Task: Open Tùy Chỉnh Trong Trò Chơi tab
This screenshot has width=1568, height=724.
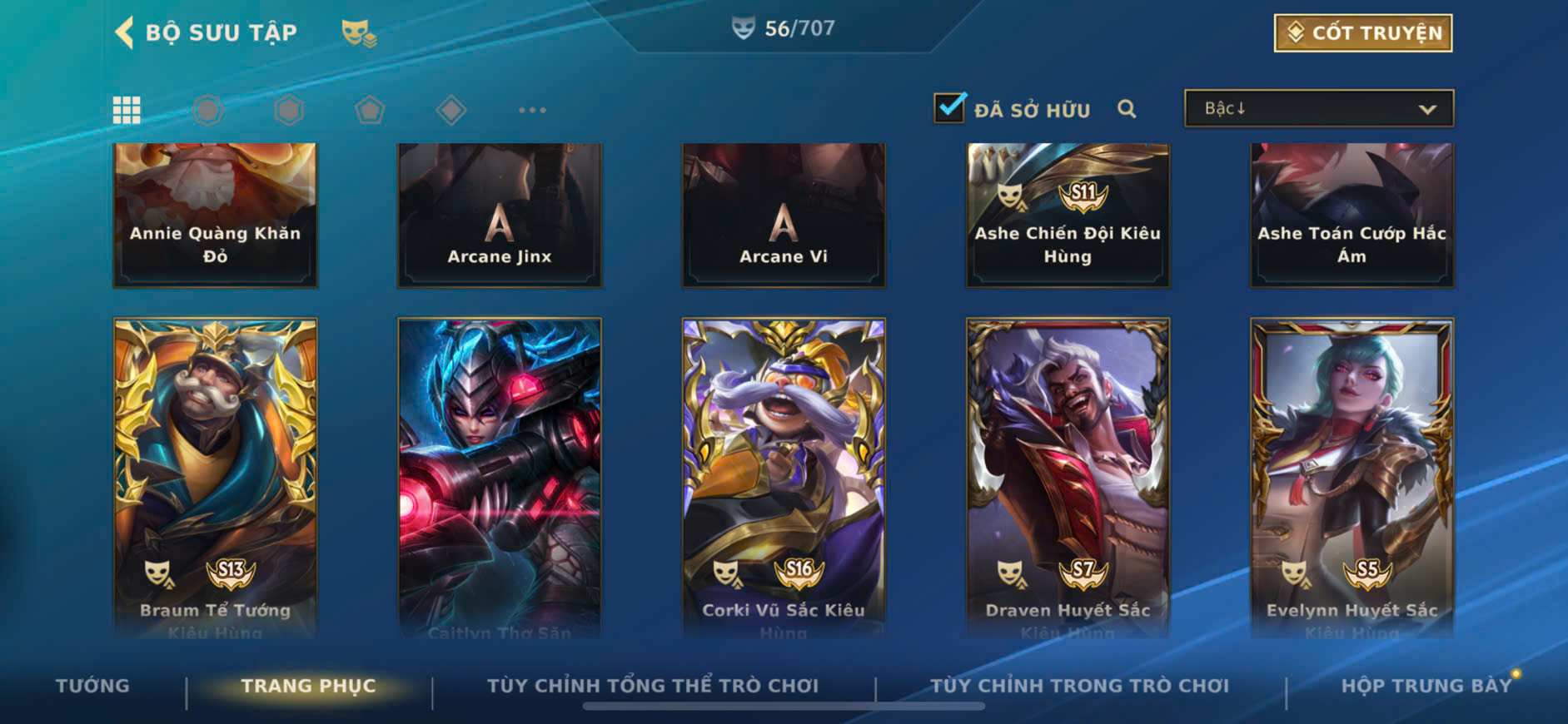Action: click(1080, 686)
